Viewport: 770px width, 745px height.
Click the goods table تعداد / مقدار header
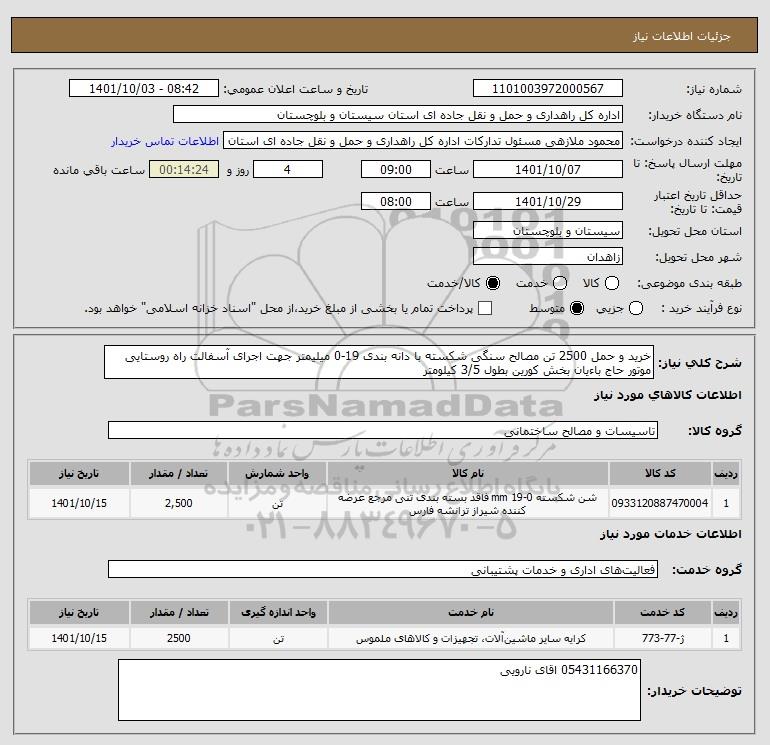click(179, 473)
